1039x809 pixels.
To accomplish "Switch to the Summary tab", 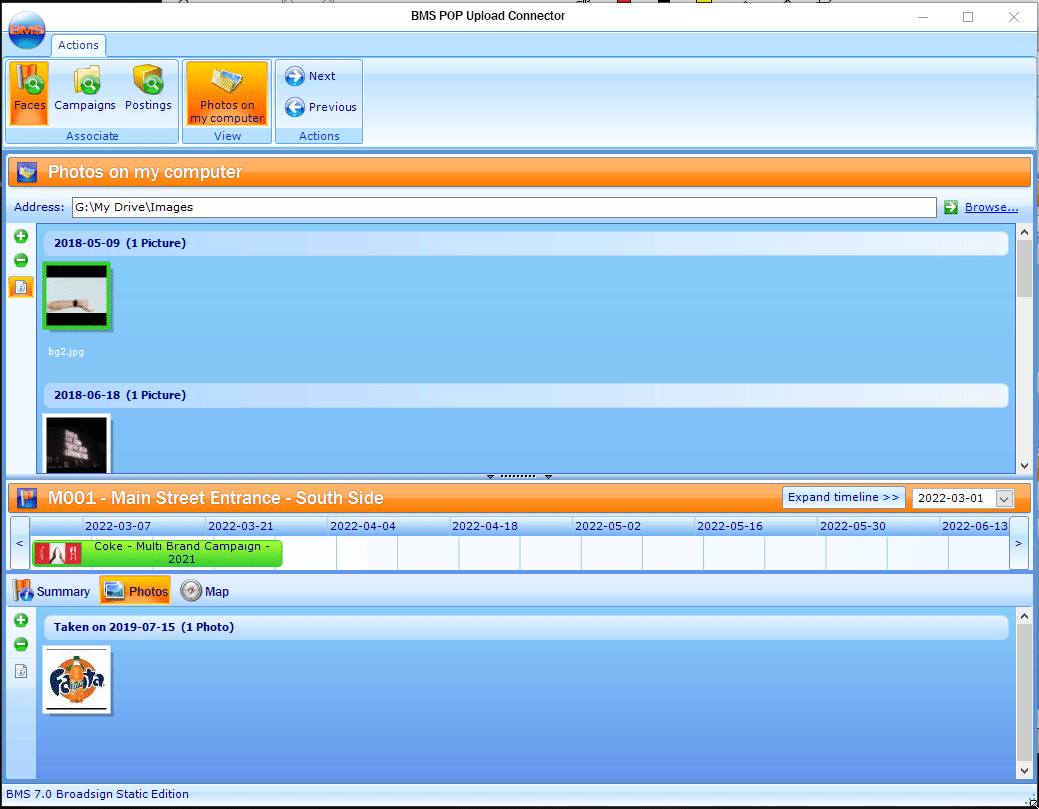I will point(52,591).
